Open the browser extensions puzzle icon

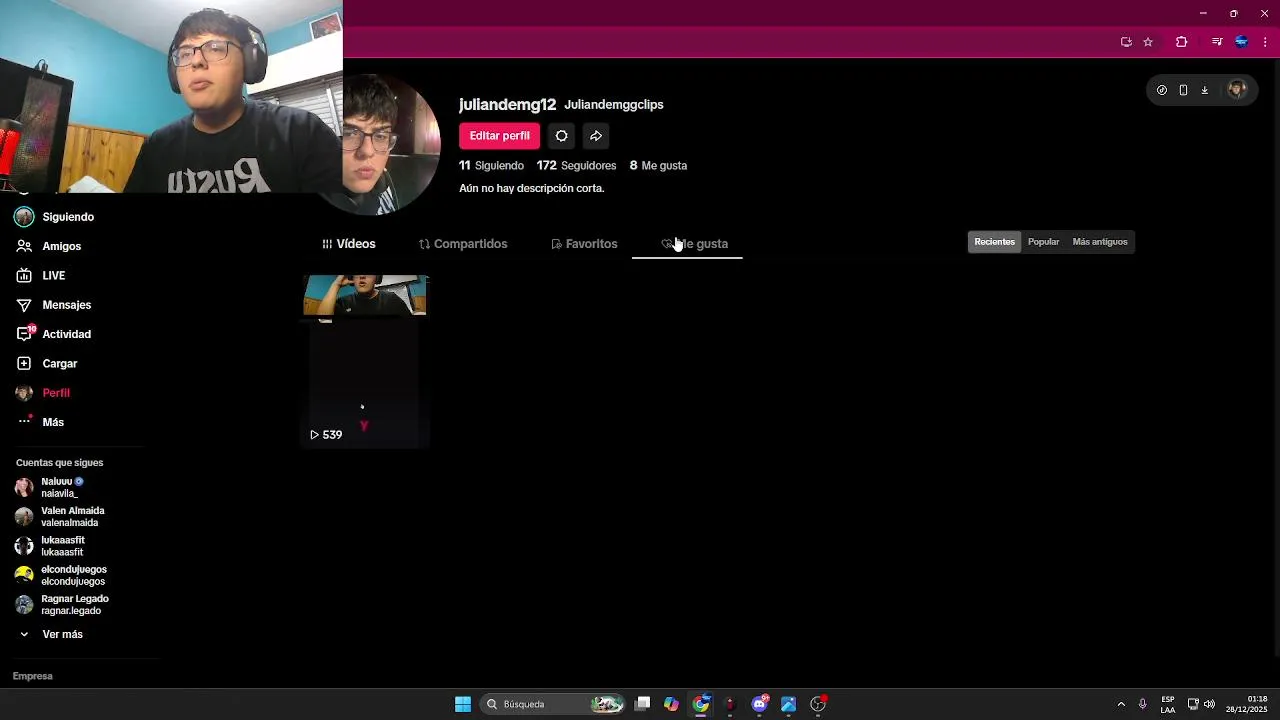pos(1181,42)
